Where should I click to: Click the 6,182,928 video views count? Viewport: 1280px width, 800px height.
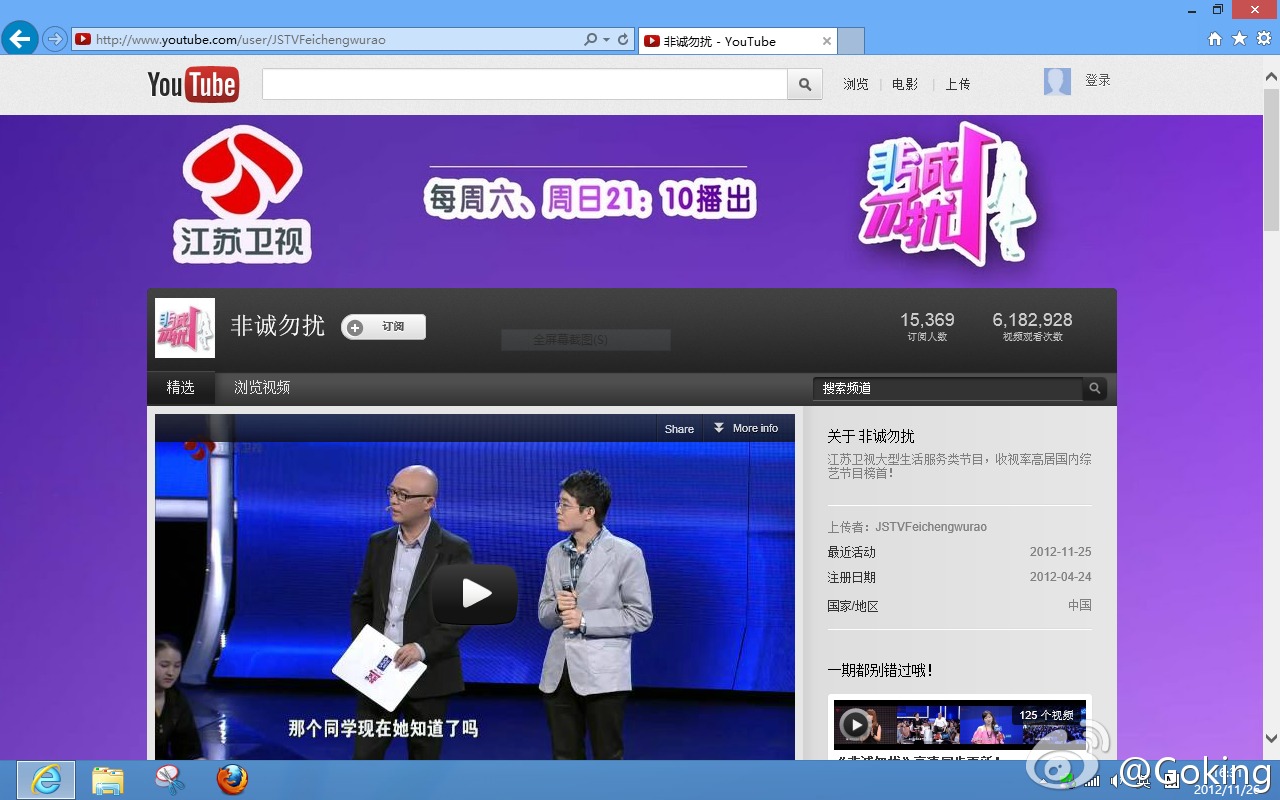click(1032, 320)
